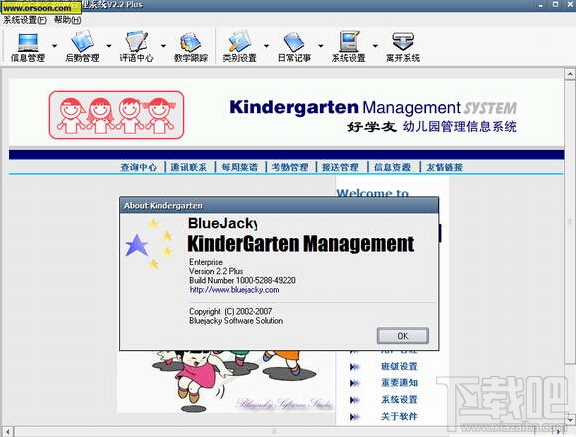Go to 接送管理 navigation tab
Screen dimensions: 576x437
click(x=340, y=167)
